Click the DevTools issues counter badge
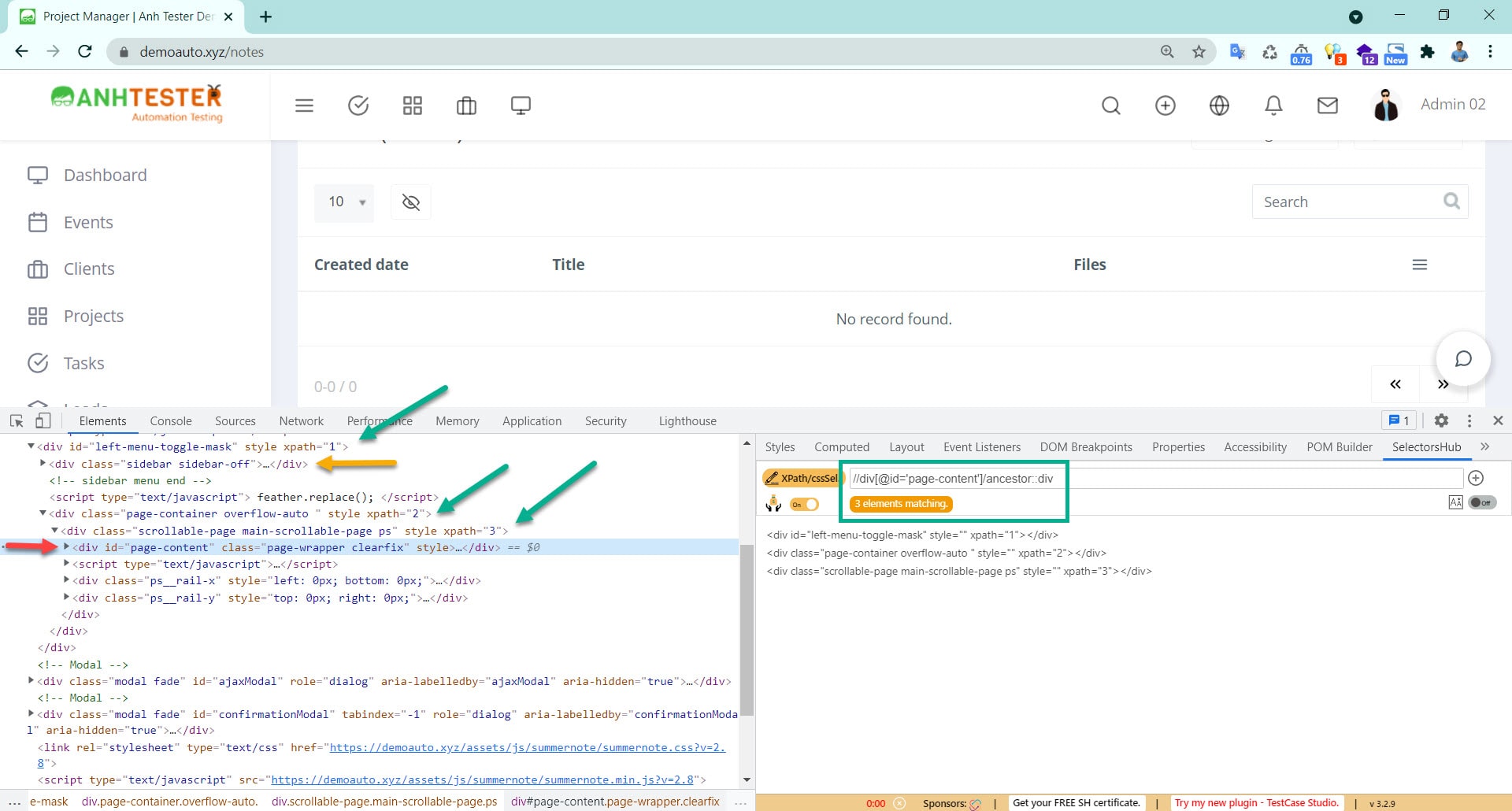 (1399, 420)
